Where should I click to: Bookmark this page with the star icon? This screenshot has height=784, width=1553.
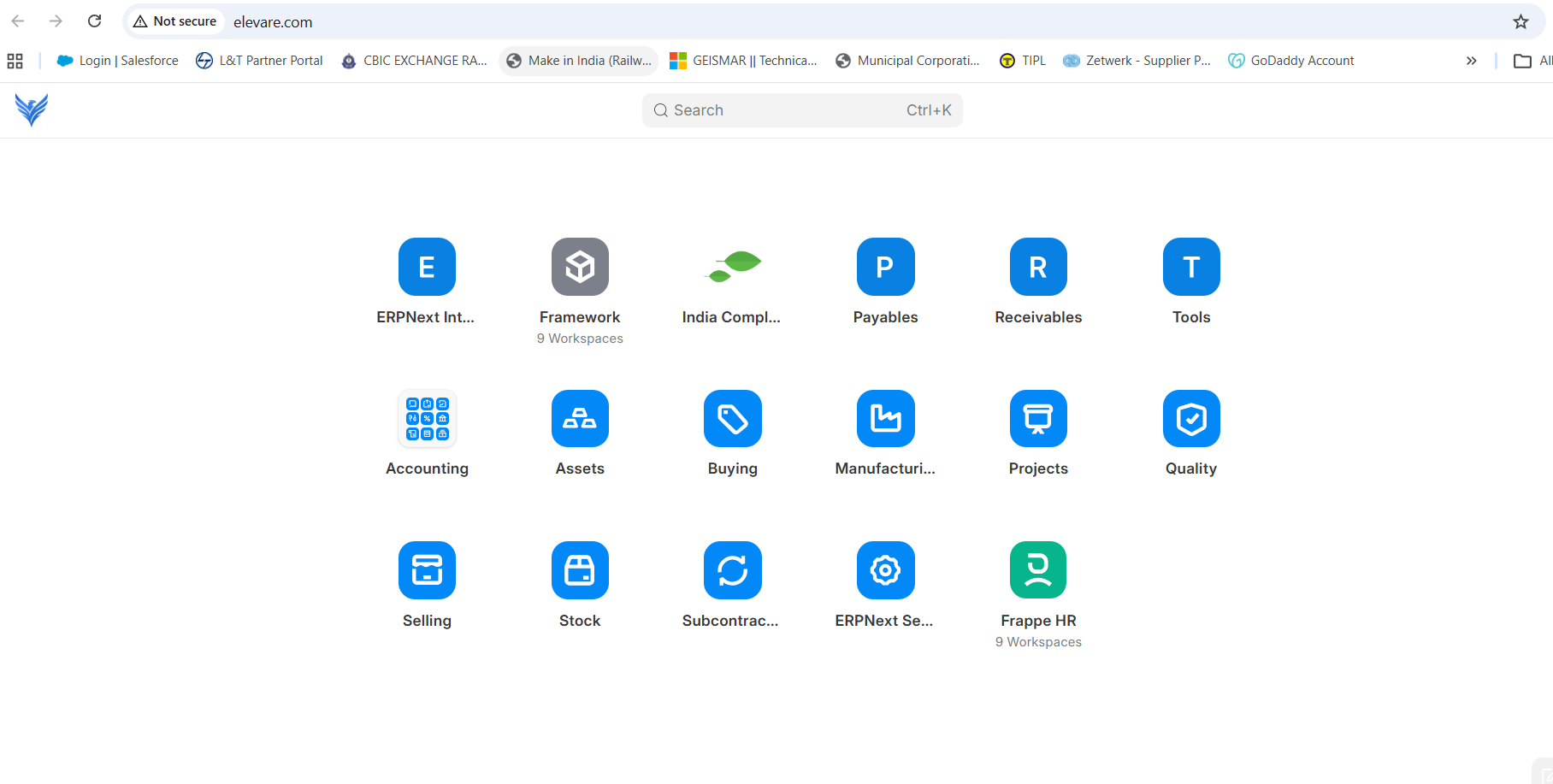pos(1521,21)
